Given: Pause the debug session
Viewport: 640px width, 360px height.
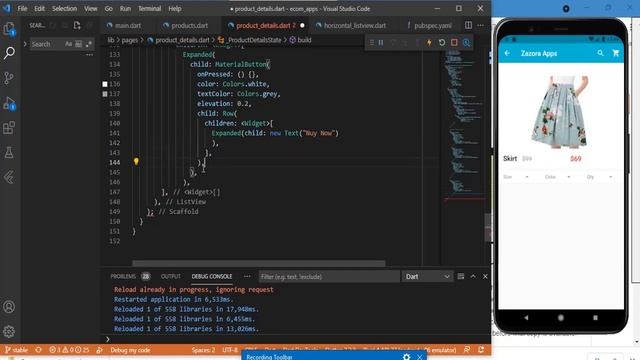Looking at the screenshot, I should pos(381,42).
